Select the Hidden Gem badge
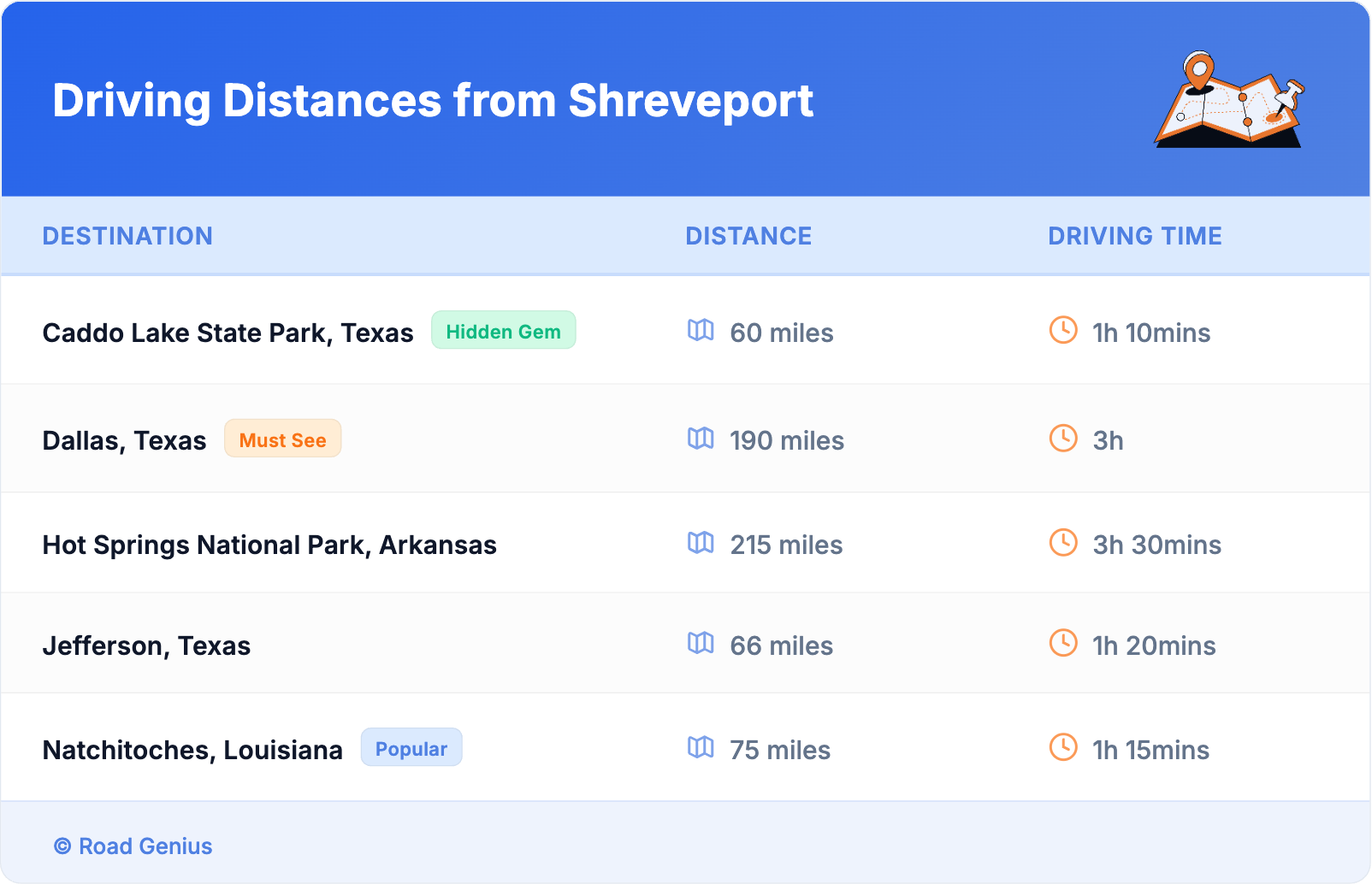 pos(503,331)
